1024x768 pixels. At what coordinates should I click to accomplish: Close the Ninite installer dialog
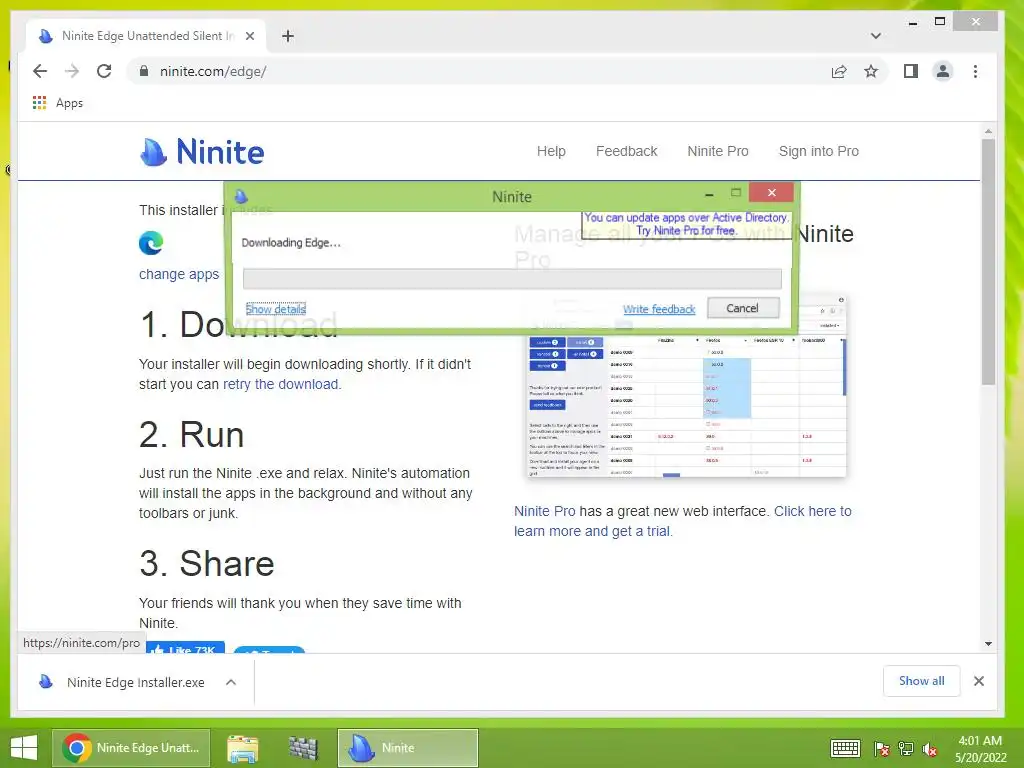pos(771,193)
